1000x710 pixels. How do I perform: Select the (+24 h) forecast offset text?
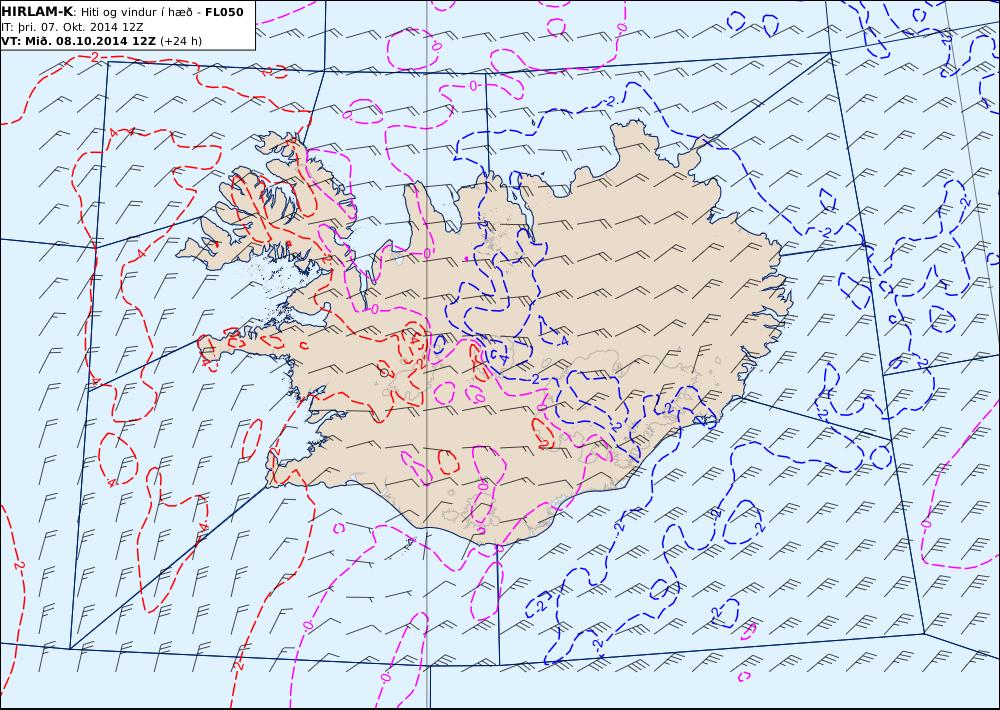tap(180, 41)
